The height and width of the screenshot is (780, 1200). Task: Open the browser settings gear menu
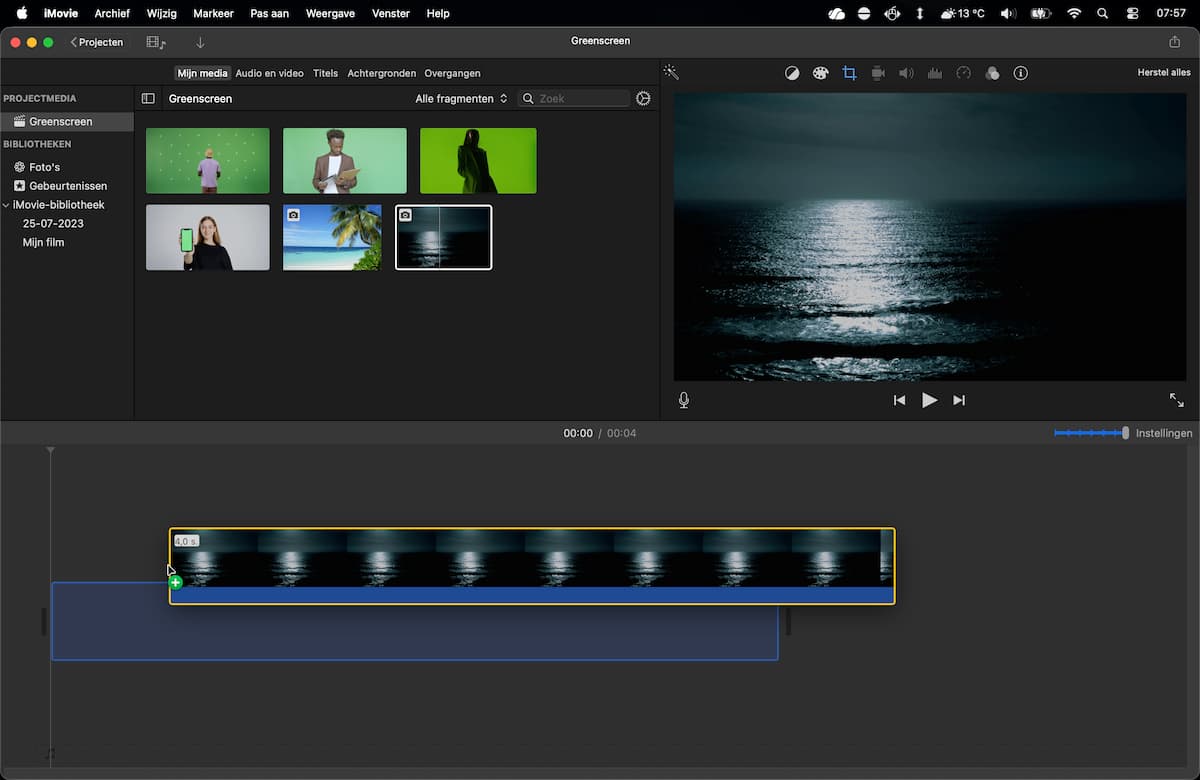(x=643, y=99)
